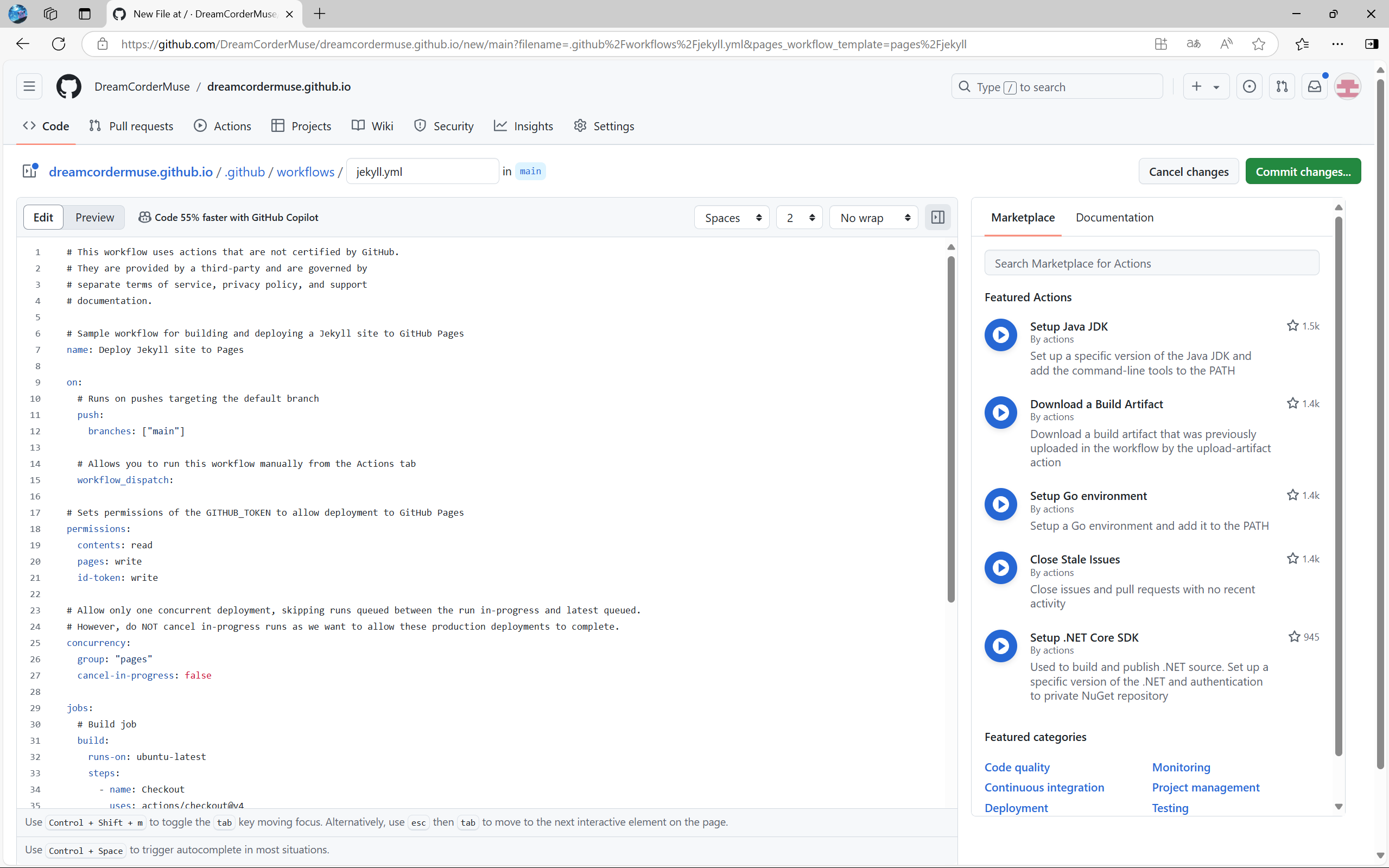Viewport: 1389px width, 868px height.
Task: Open the Marketplace tab
Action: coord(1023,218)
